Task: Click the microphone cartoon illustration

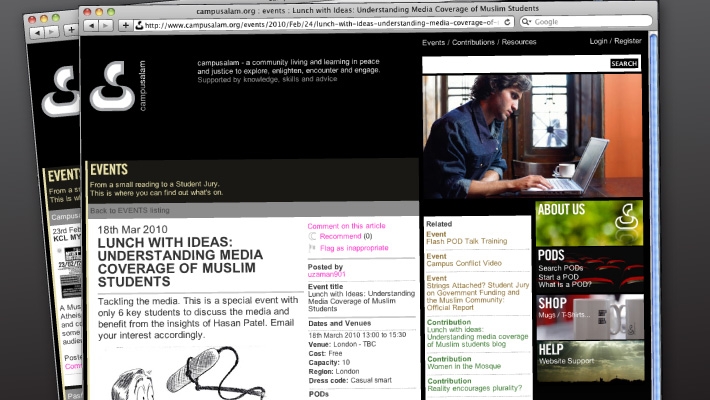Action: tap(188, 372)
